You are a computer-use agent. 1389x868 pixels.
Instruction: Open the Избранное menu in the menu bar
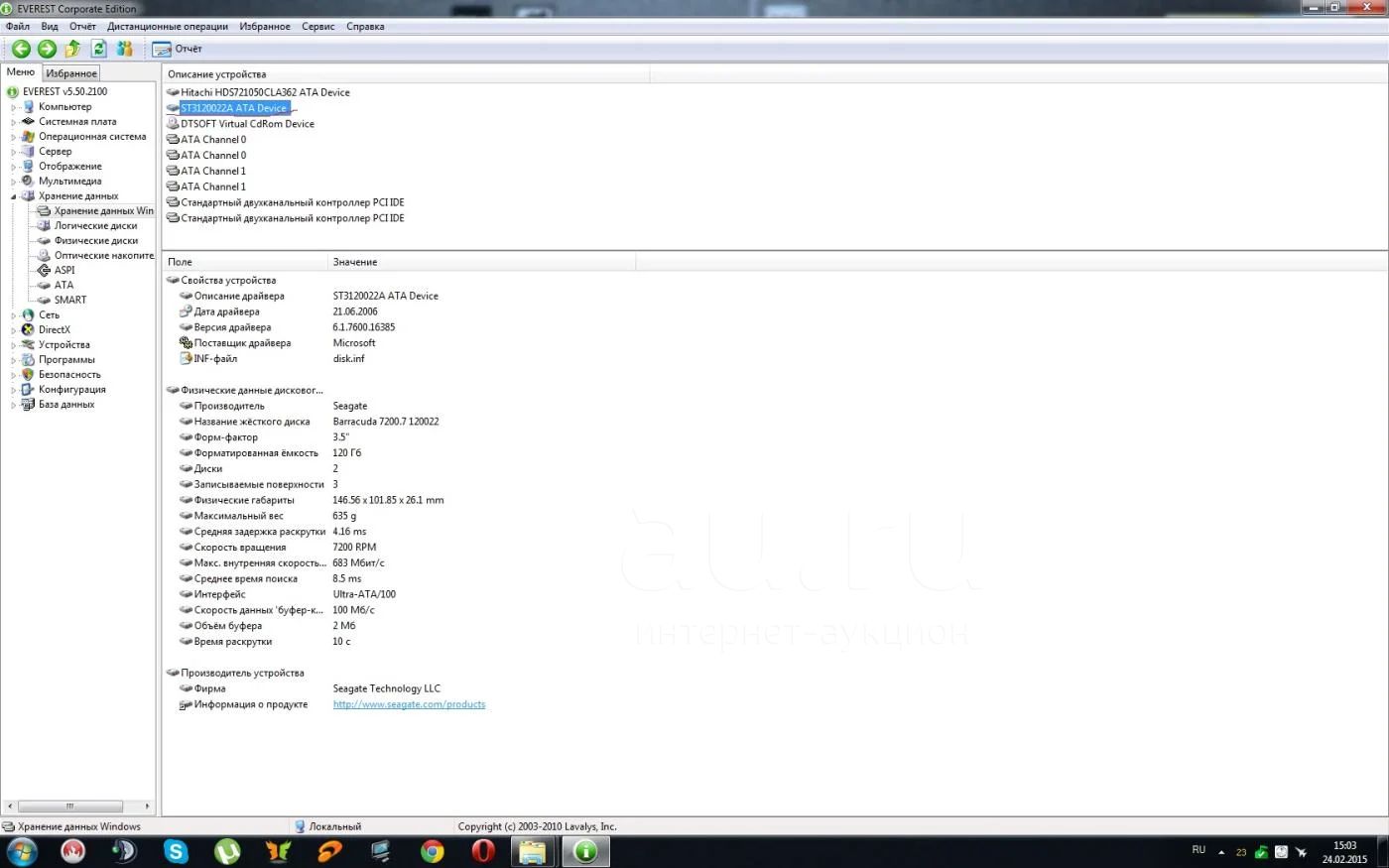pyautogui.click(x=265, y=27)
